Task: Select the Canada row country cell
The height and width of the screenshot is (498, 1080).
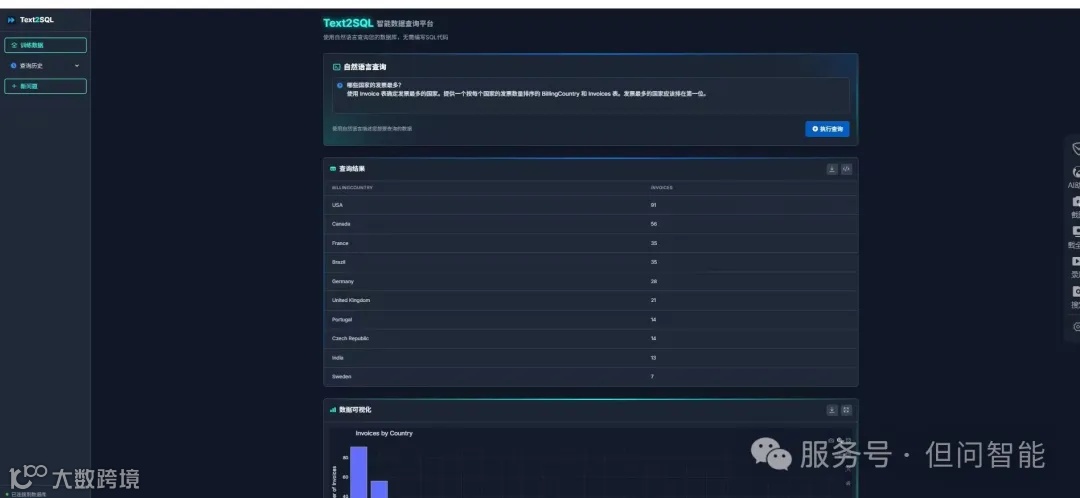Action: (x=341, y=224)
